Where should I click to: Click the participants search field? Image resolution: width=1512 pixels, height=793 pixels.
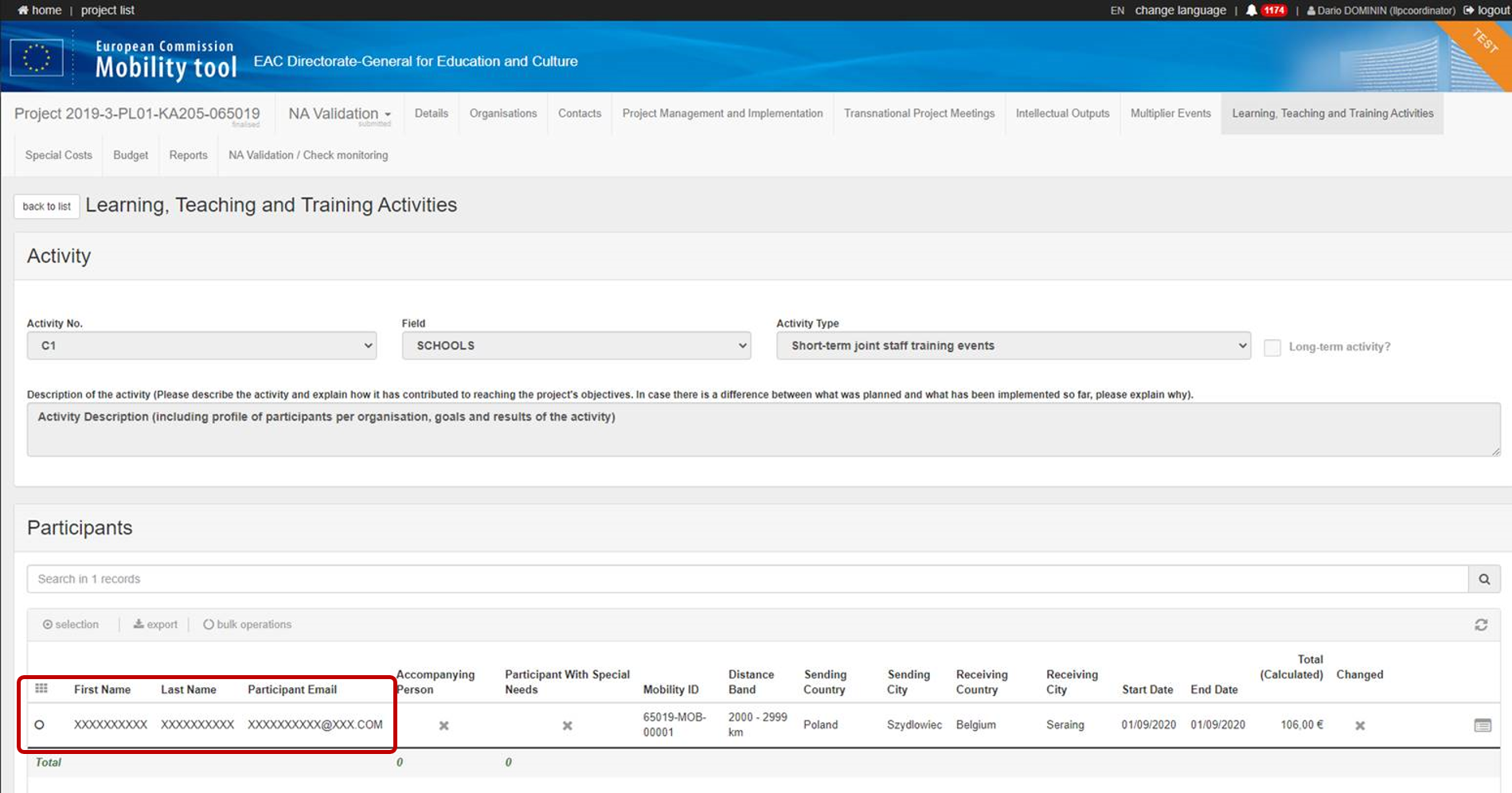tap(748, 579)
